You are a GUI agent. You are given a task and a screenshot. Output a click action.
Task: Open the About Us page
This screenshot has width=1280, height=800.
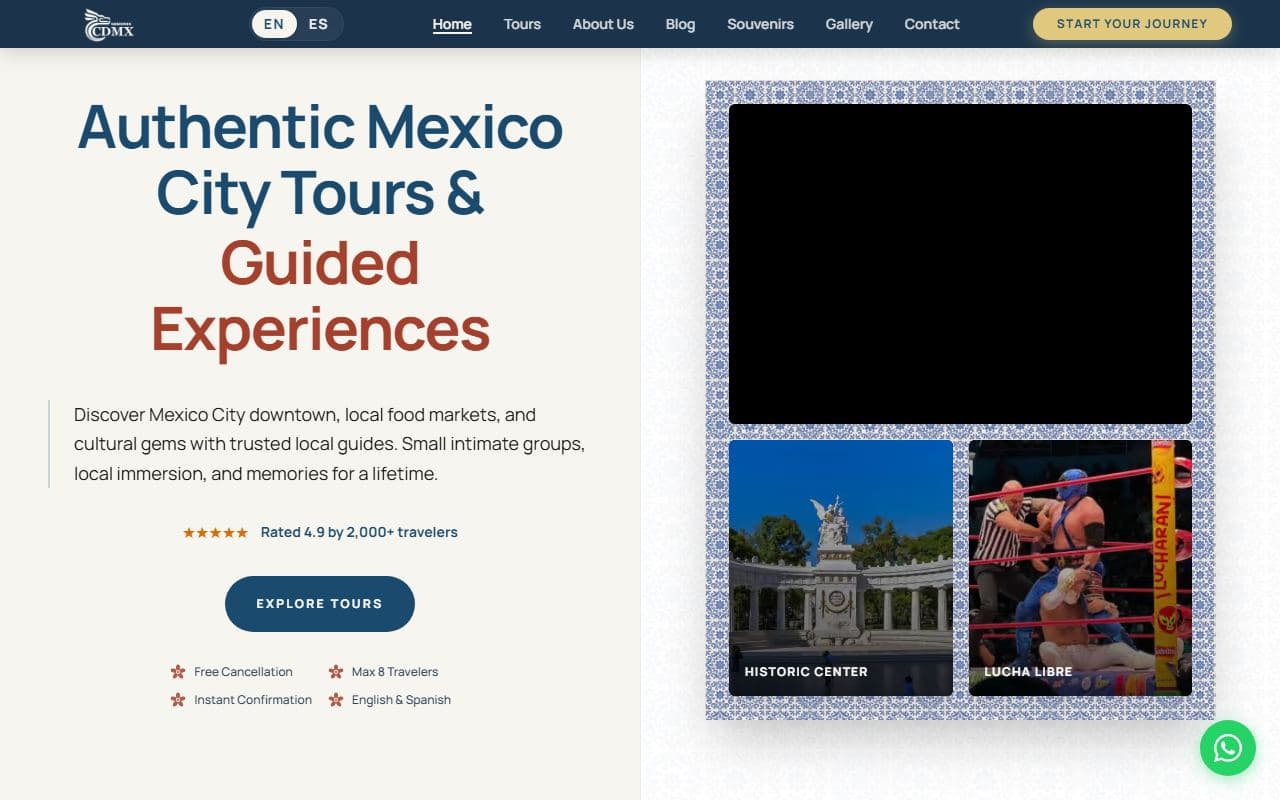[603, 24]
